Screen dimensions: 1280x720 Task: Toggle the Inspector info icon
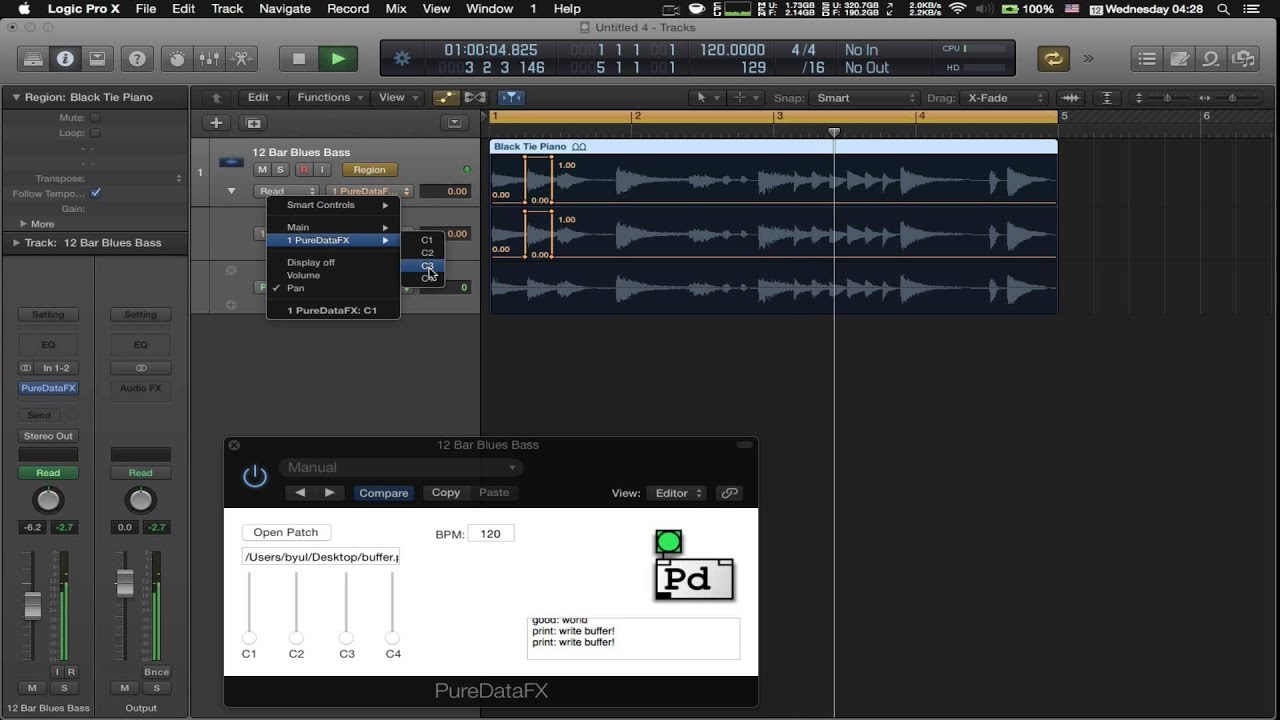click(x=65, y=58)
